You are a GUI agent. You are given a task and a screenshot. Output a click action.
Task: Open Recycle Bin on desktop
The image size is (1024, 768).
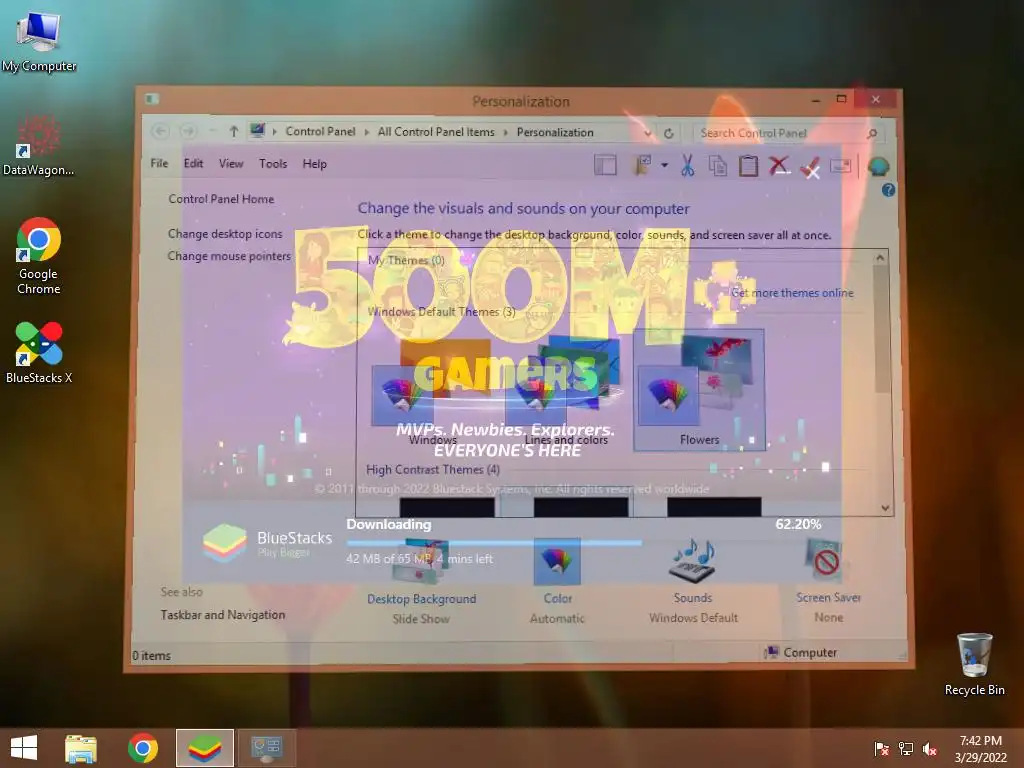pyautogui.click(x=974, y=664)
